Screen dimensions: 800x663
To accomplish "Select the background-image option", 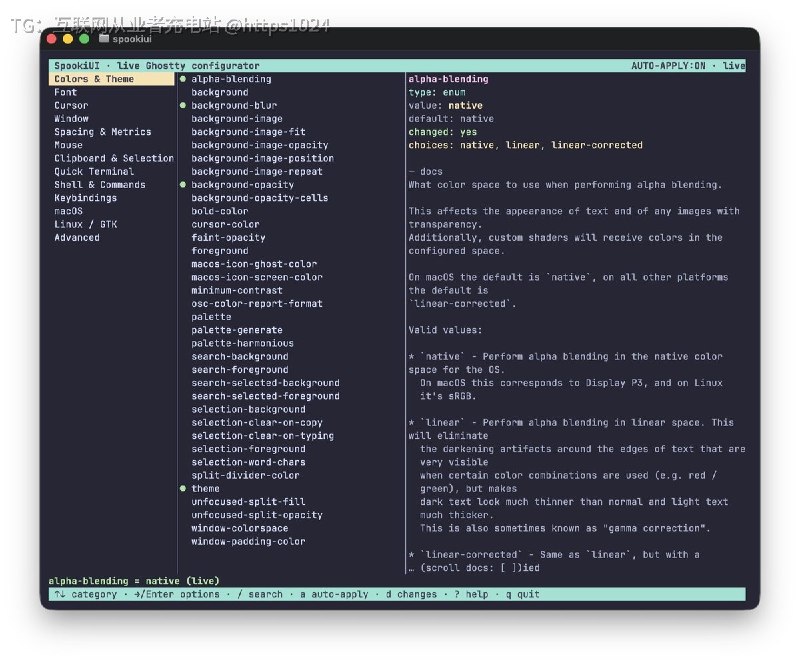I will click(x=237, y=119).
